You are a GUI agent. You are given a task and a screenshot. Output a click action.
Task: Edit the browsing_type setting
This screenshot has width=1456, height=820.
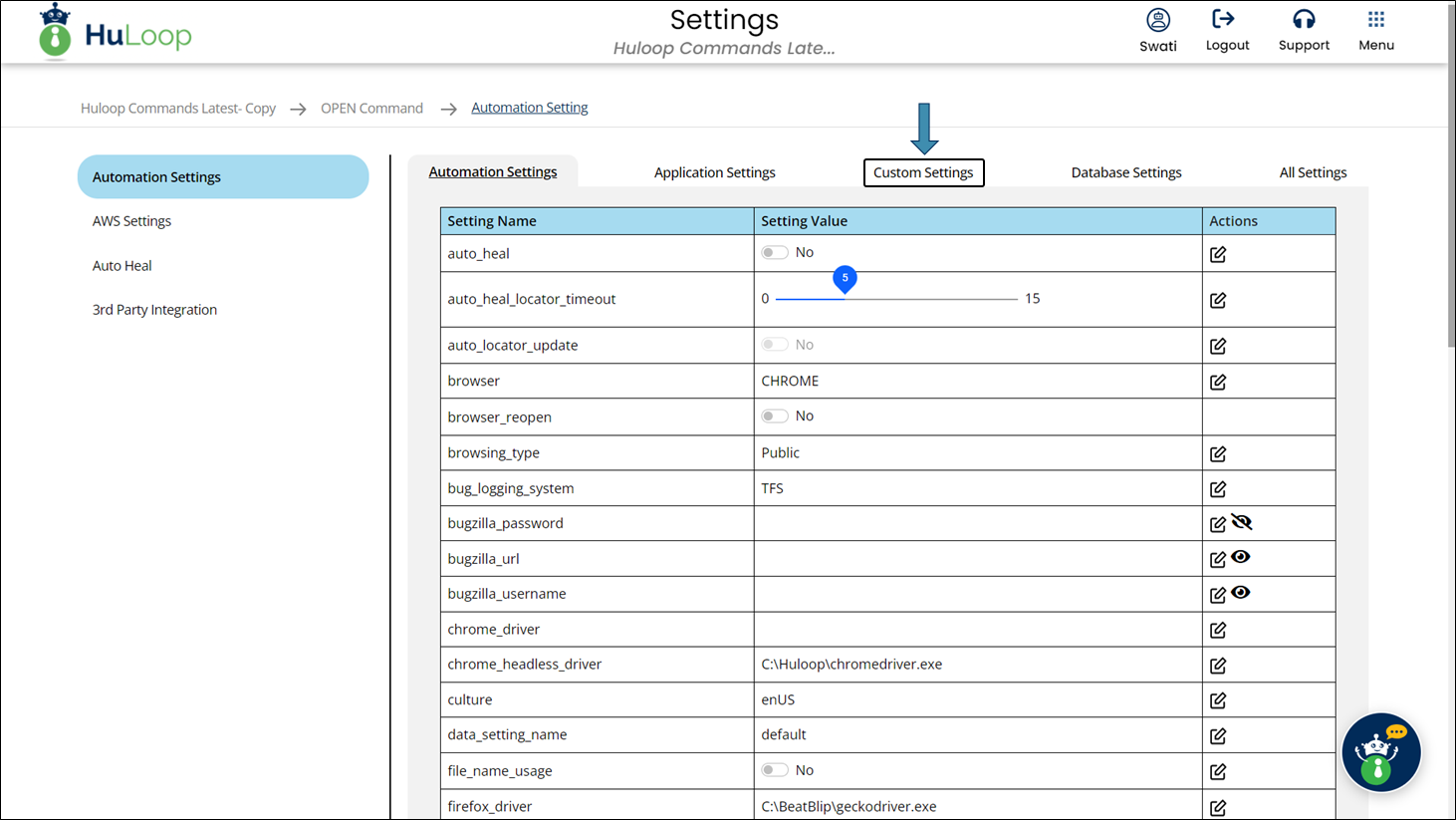pyautogui.click(x=1218, y=453)
